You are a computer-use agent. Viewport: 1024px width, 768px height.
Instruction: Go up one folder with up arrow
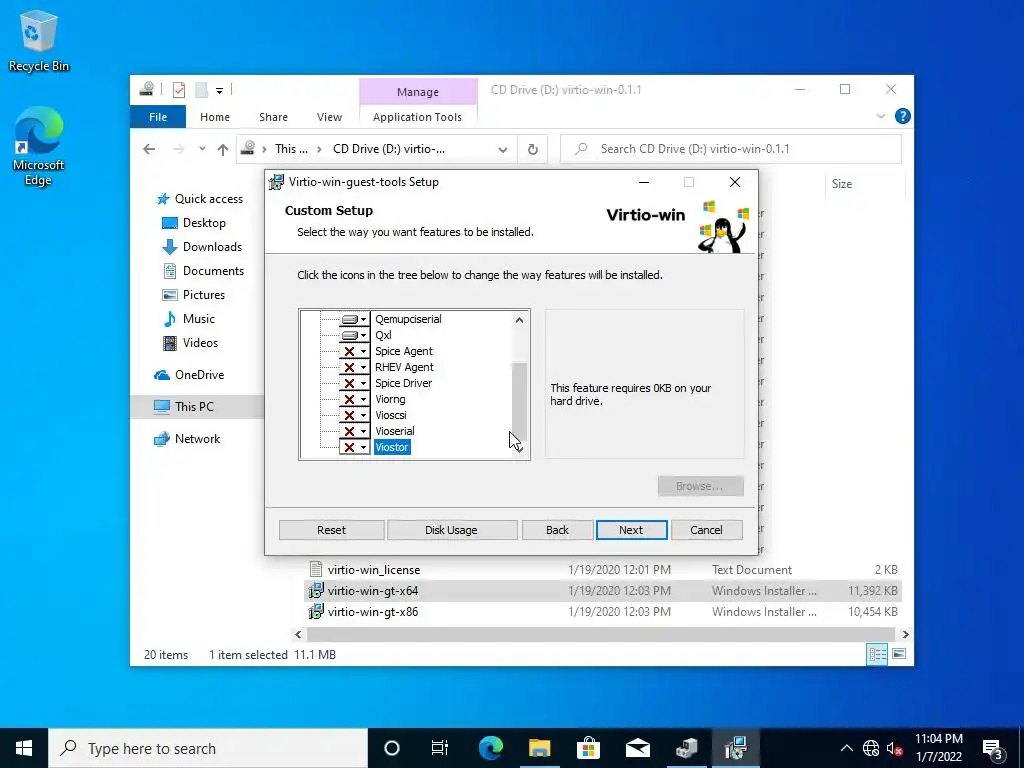tap(223, 150)
